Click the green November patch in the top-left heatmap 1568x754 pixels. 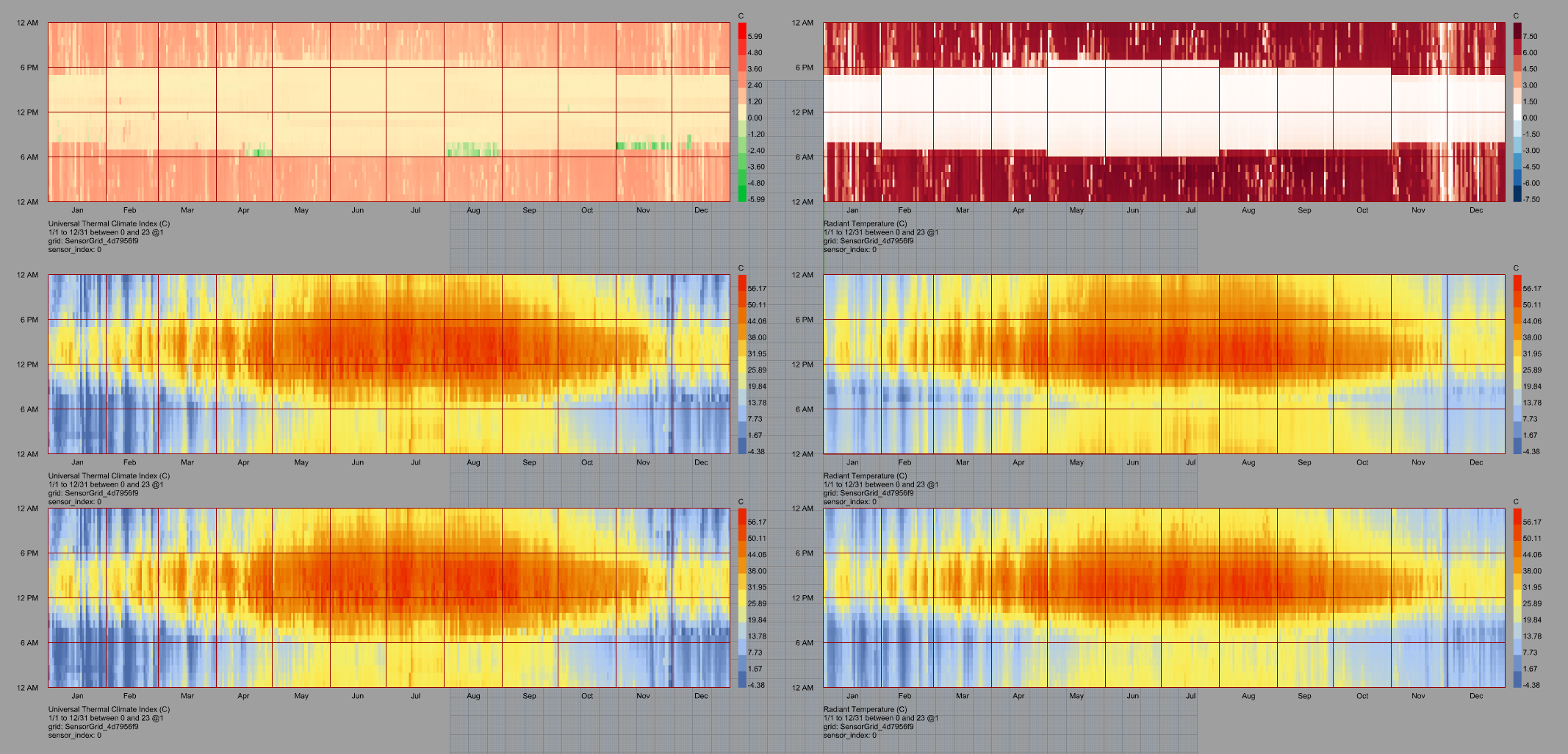coord(642,146)
